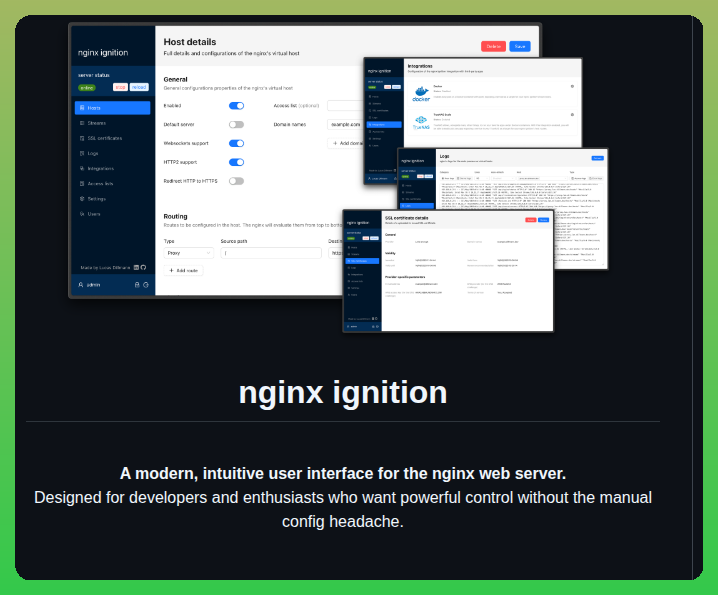The height and width of the screenshot is (595, 718).
Task: Click the Routing section heading
Action: coord(175,217)
